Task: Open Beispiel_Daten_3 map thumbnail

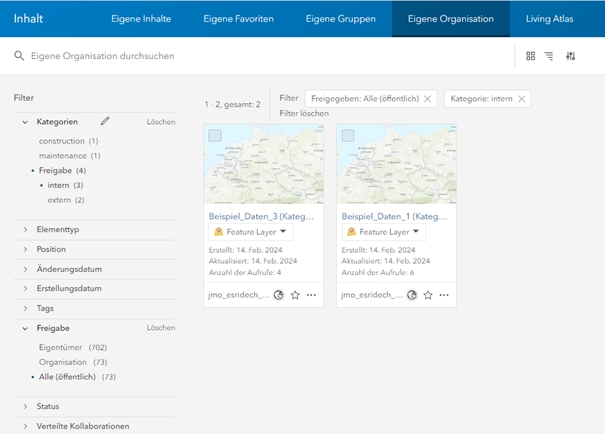Action: [x=264, y=164]
